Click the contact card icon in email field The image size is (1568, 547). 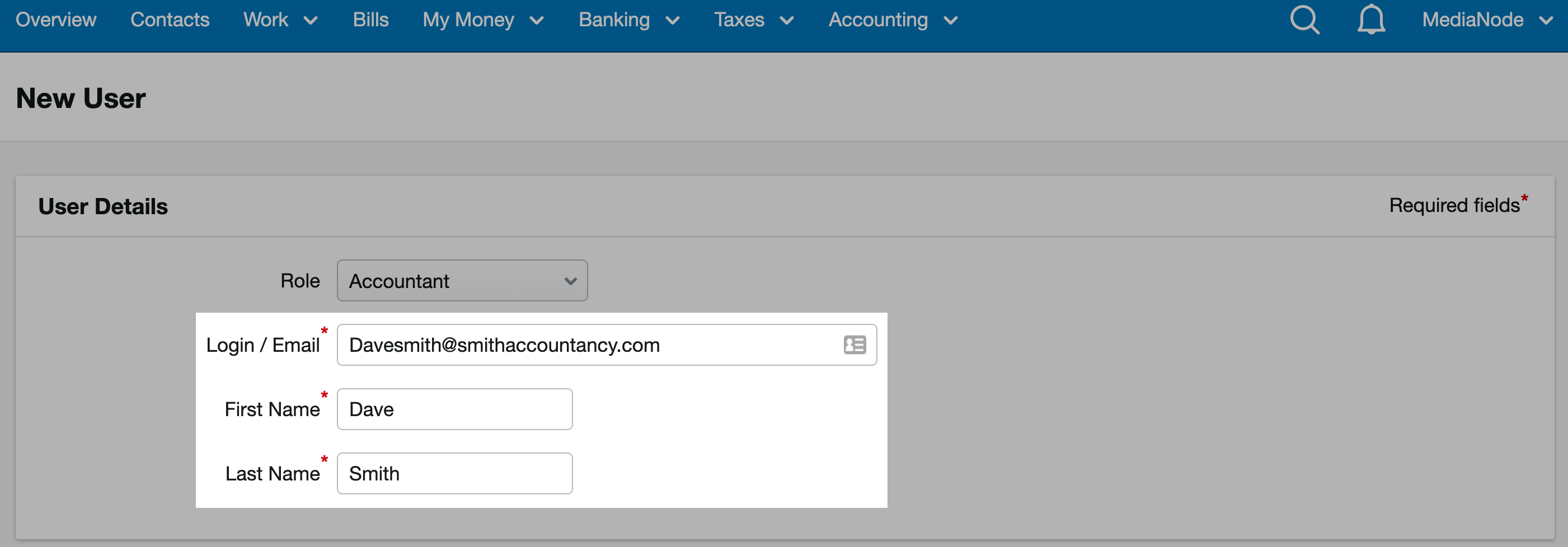854,345
